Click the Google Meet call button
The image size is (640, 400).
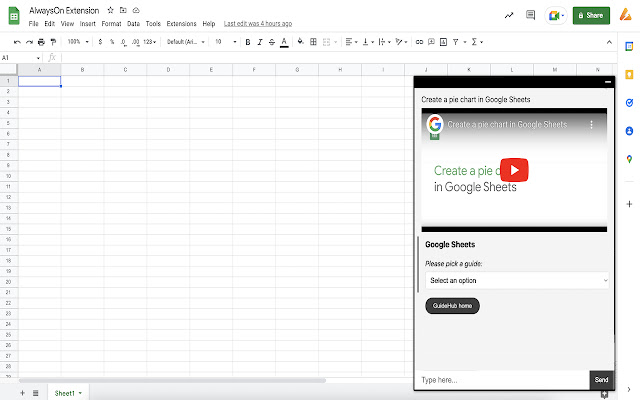556,16
